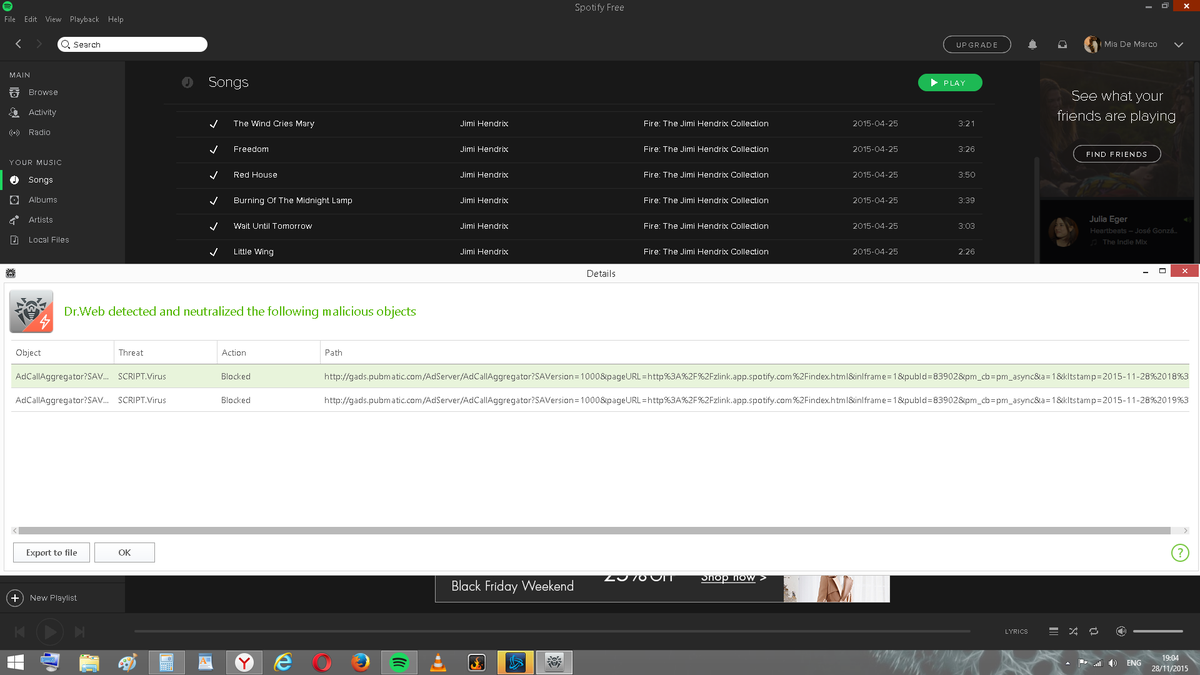
Task: Click the UPGRADE button
Action: point(976,45)
